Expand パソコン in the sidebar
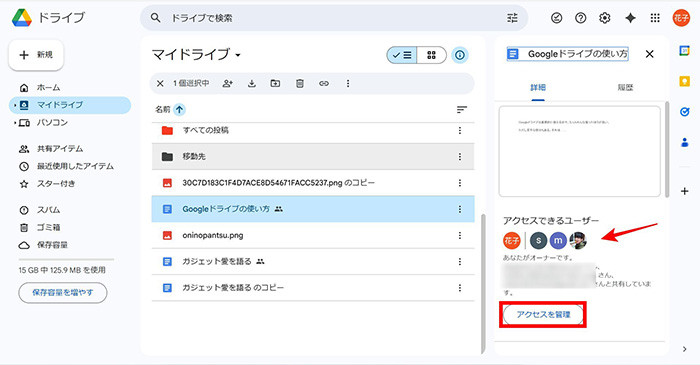 pos(15,123)
